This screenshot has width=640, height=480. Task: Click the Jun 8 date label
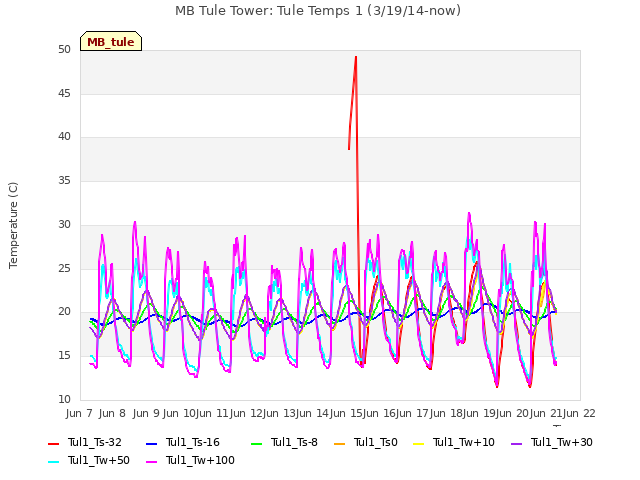112,413
